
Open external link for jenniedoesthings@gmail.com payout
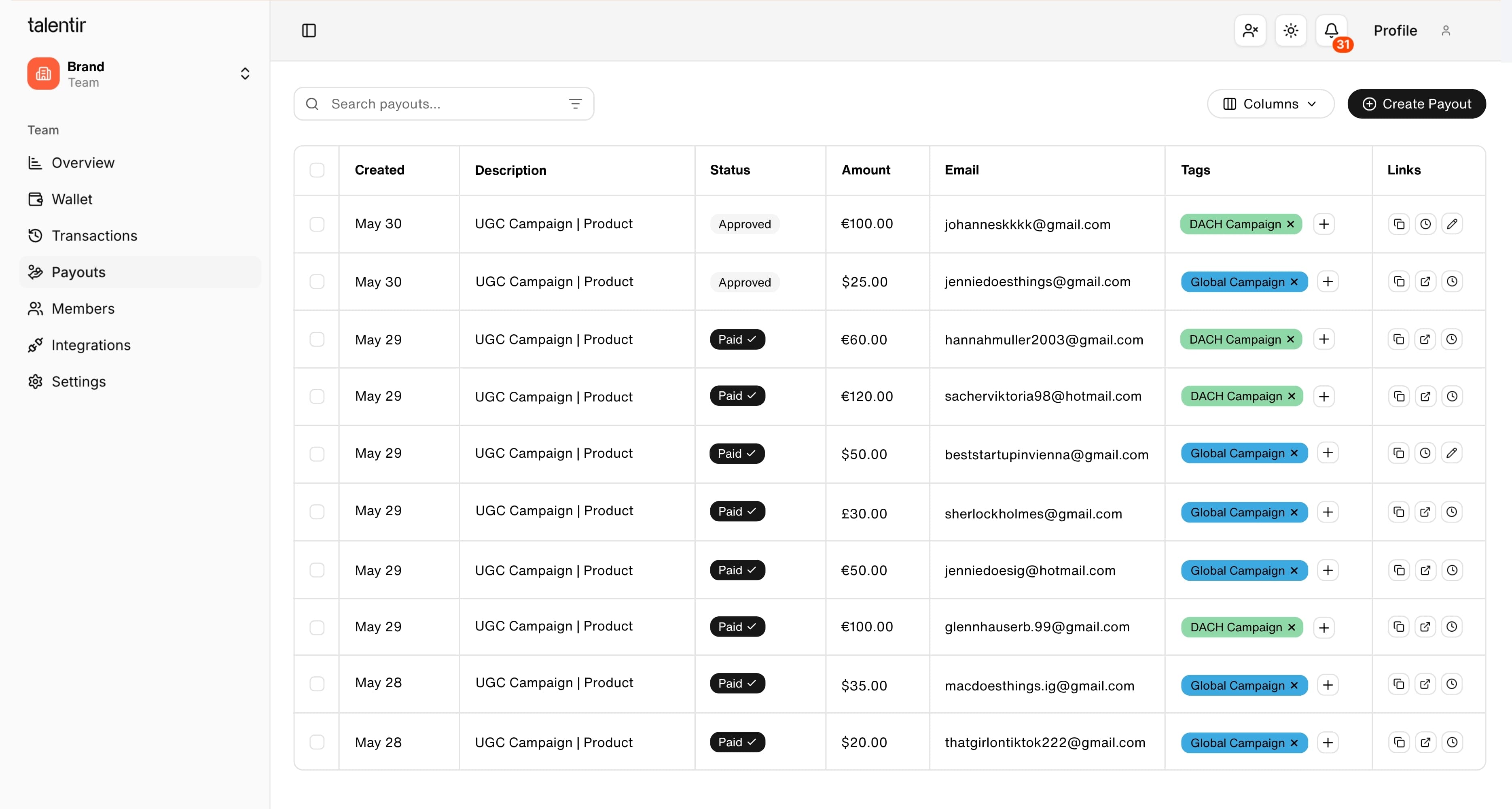click(x=1425, y=281)
